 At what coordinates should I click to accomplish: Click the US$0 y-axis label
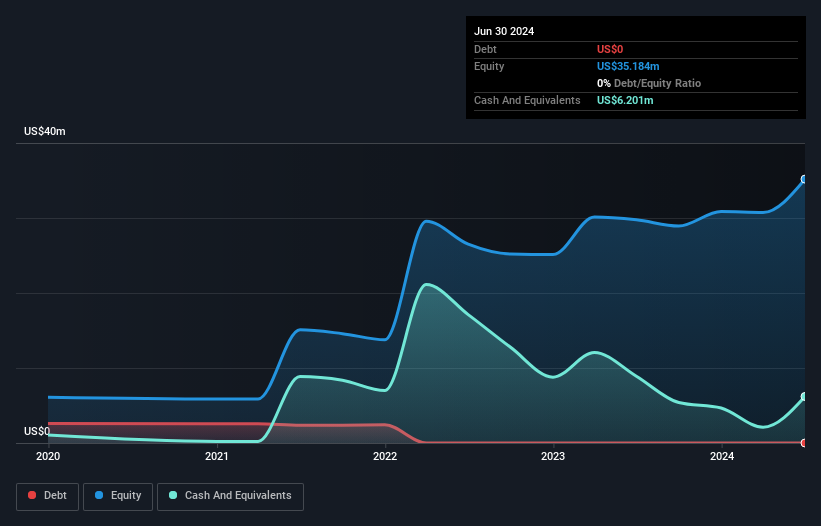coord(37,431)
